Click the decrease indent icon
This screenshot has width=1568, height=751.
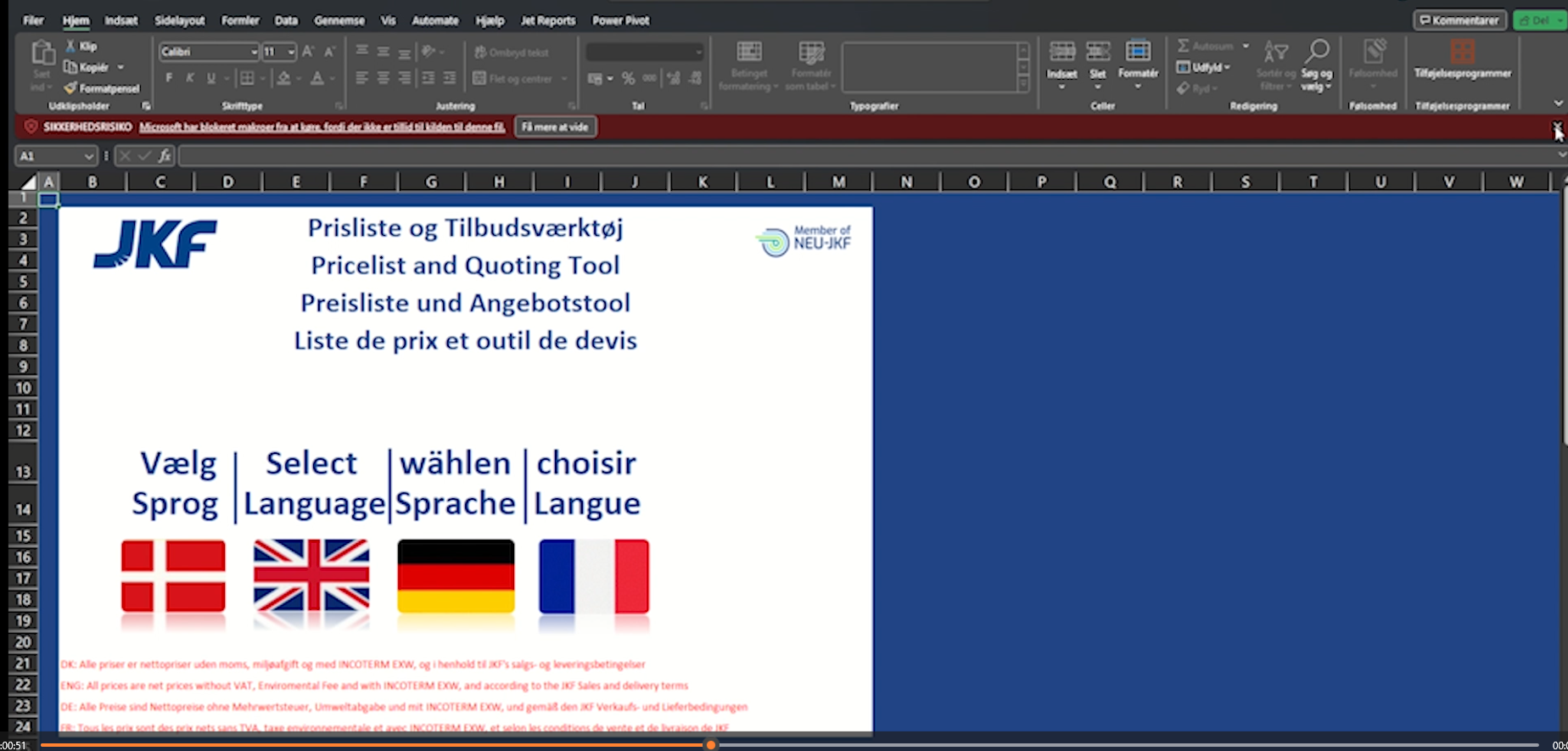click(428, 78)
